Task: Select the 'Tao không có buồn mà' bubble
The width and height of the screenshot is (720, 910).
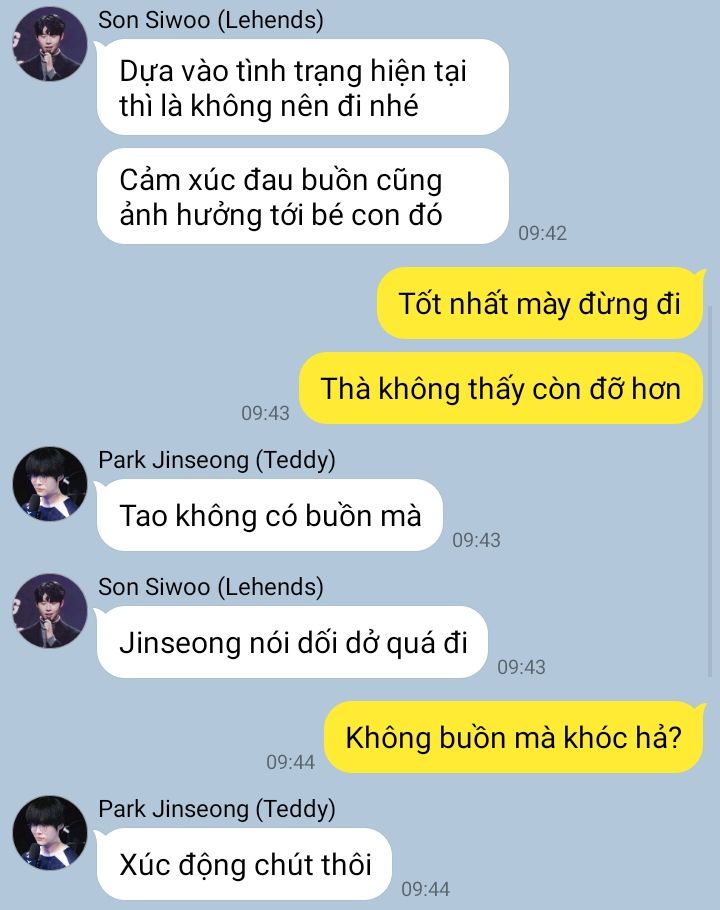Action: click(x=270, y=515)
